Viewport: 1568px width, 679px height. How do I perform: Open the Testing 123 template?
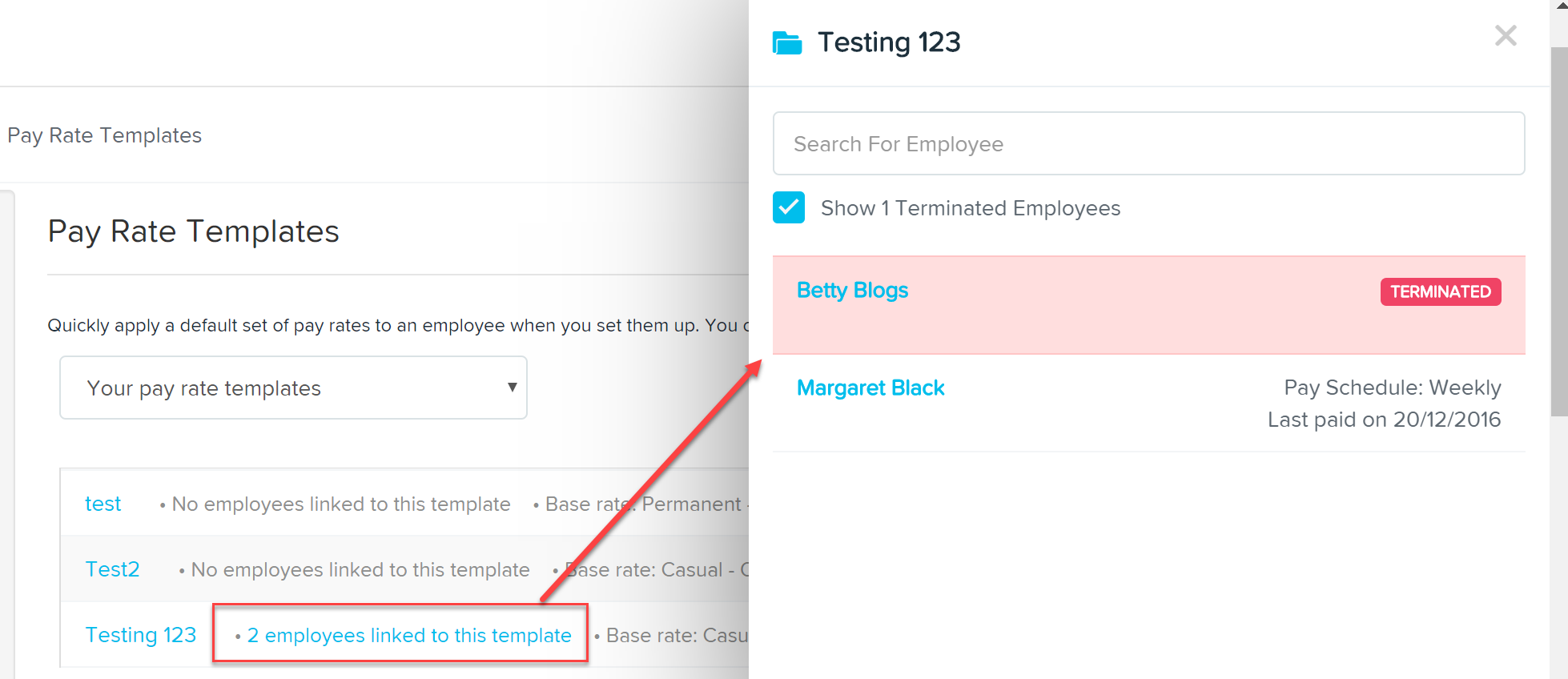(x=141, y=634)
